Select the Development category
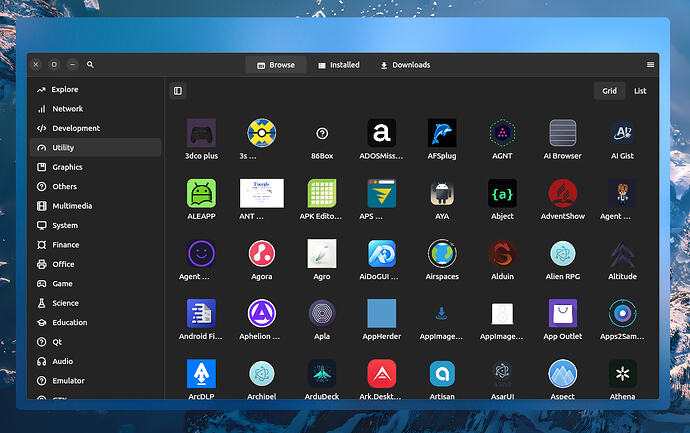This screenshot has width=690, height=433. [x=95, y=128]
